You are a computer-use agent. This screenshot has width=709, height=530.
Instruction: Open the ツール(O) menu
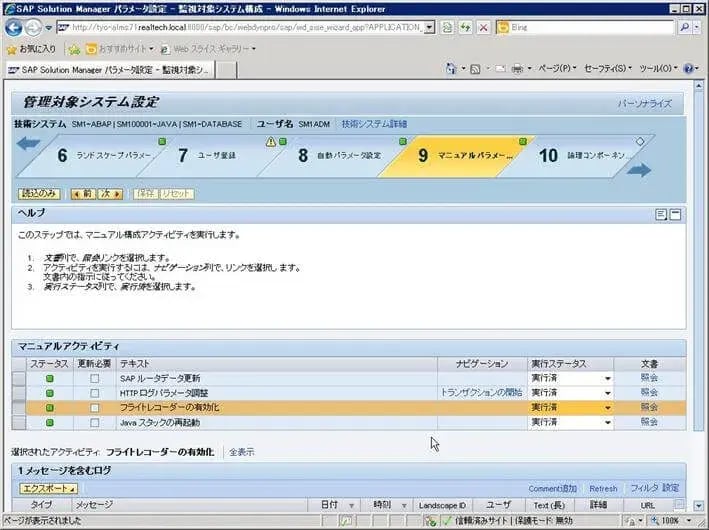pos(658,69)
